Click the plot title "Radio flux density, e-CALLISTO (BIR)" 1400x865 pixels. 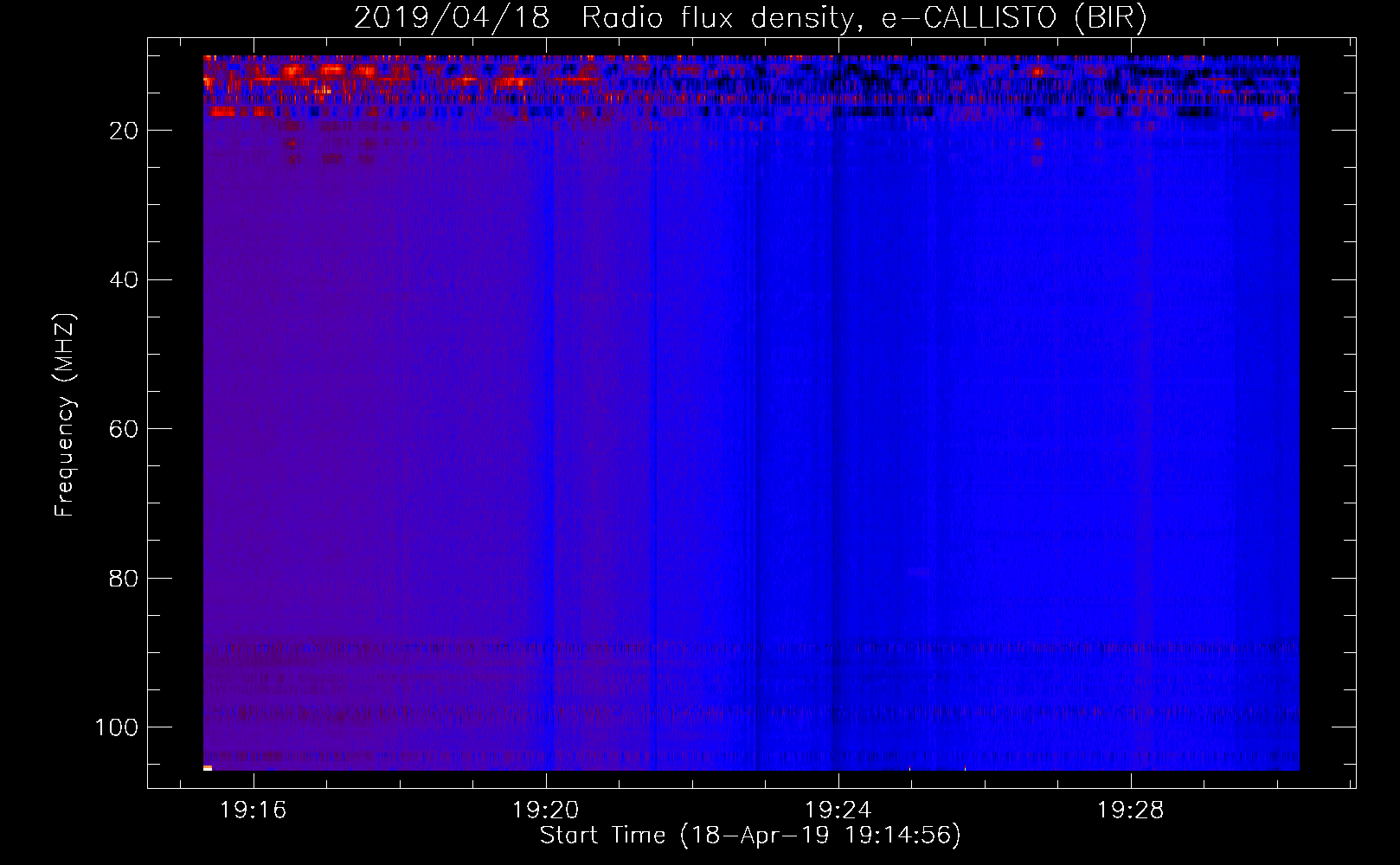click(x=864, y=18)
